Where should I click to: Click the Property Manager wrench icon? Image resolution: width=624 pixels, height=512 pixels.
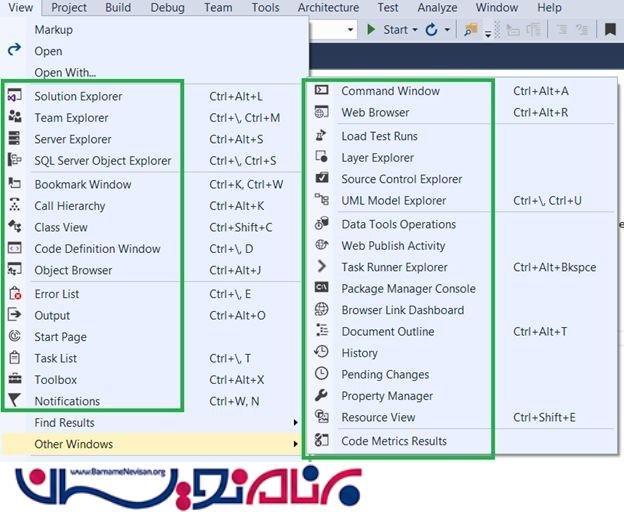[321, 395]
